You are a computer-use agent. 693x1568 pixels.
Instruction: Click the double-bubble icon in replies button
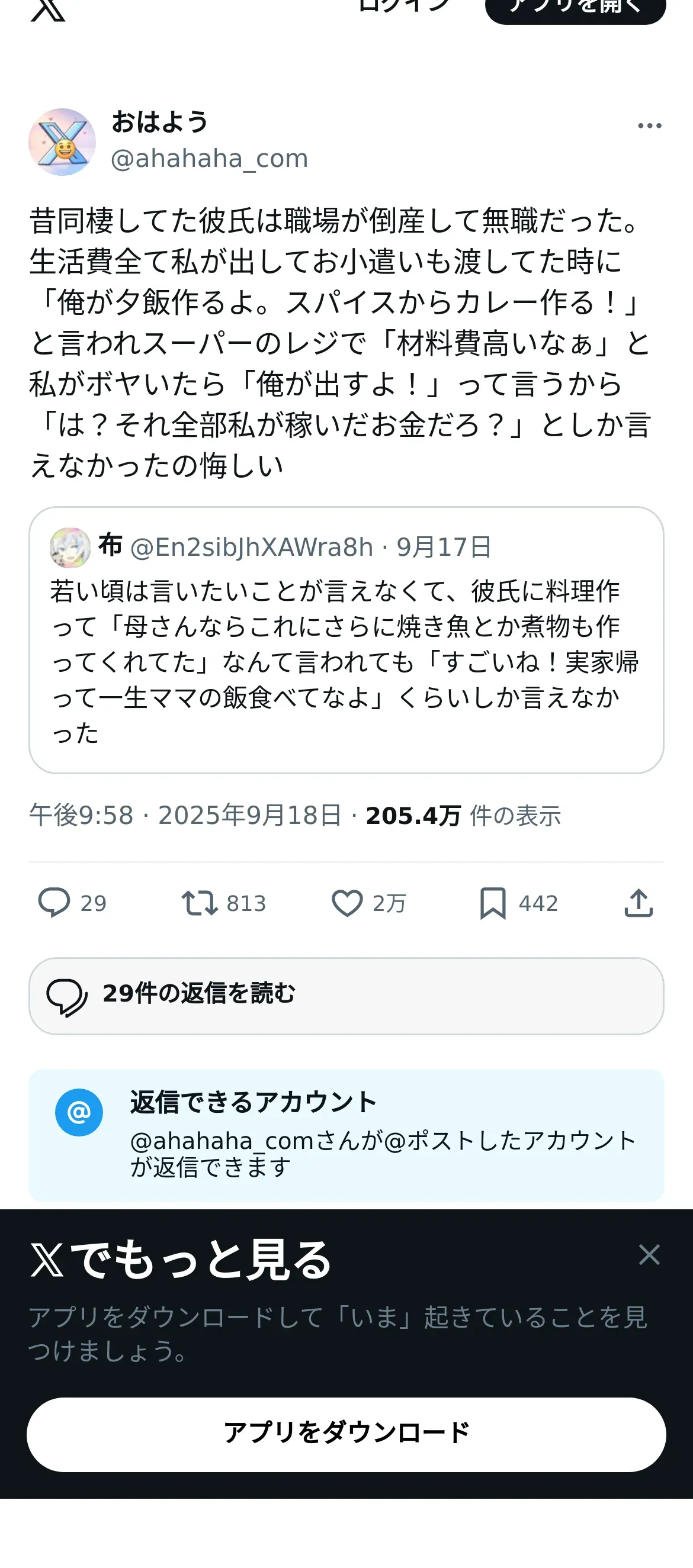click(x=67, y=996)
